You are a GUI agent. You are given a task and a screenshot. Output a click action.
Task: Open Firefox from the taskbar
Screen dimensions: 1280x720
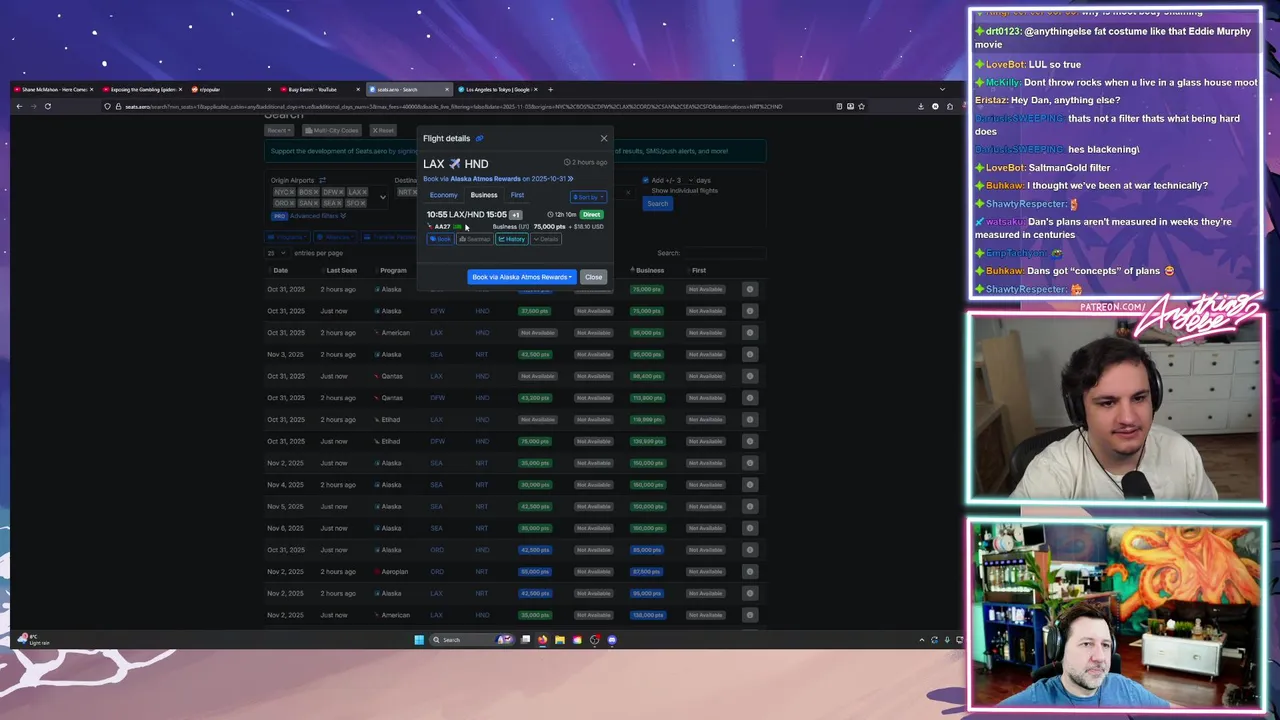coord(543,640)
